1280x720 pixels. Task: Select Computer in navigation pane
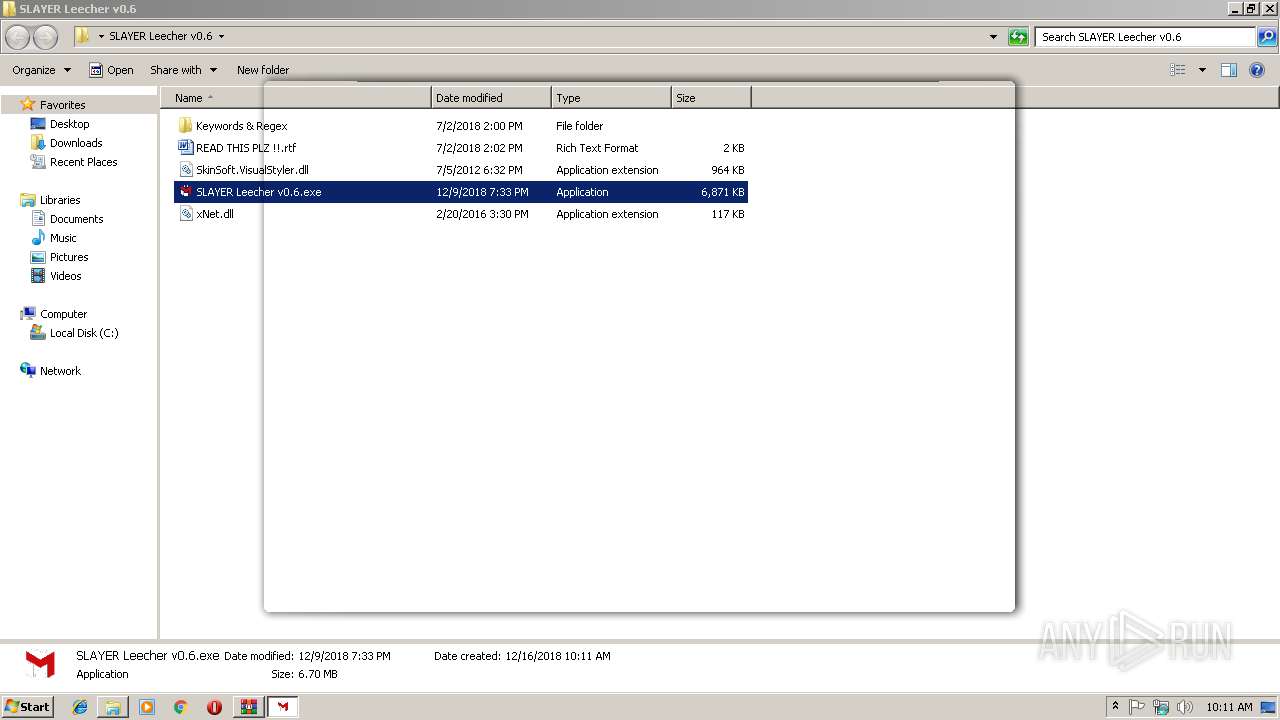tap(63, 314)
